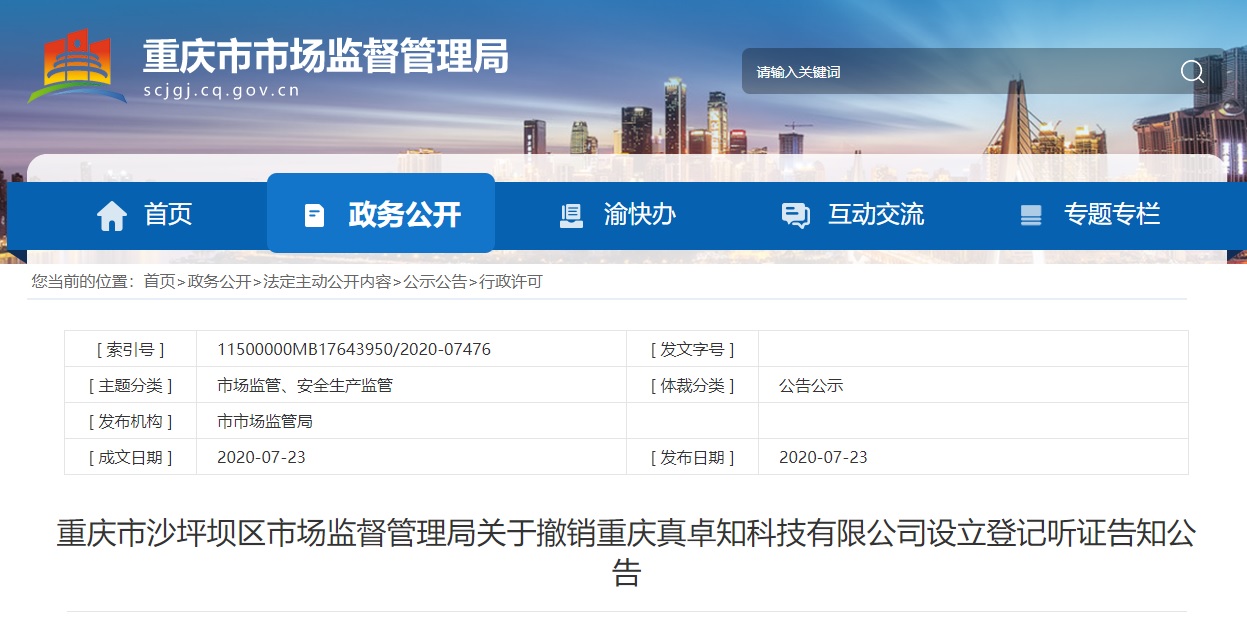Click the chat bubble icon beside 互动交流
Screen dimensions: 1247x619
[795, 215]
